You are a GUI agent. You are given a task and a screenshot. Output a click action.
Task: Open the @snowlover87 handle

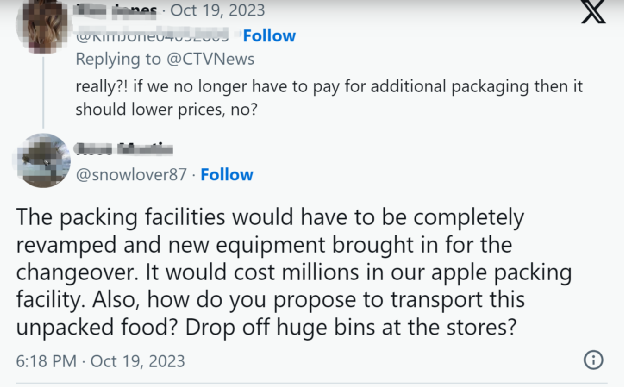point(131,175)
